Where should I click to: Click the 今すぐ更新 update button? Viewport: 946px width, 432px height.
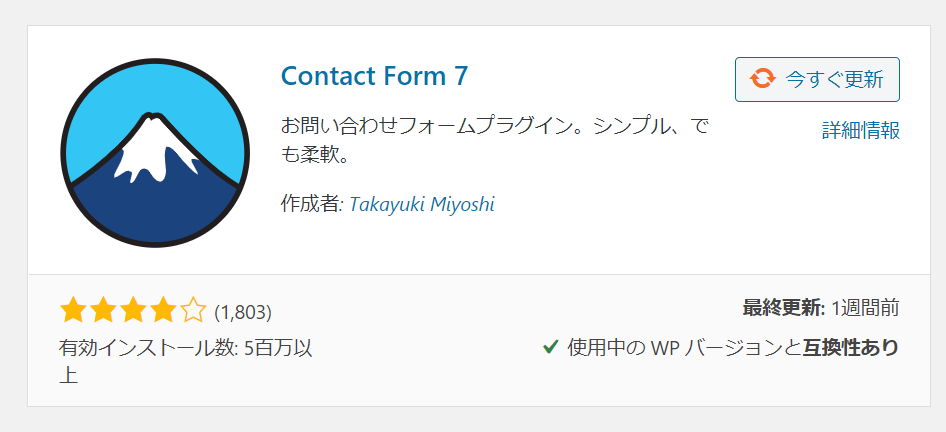click(817, 80)
